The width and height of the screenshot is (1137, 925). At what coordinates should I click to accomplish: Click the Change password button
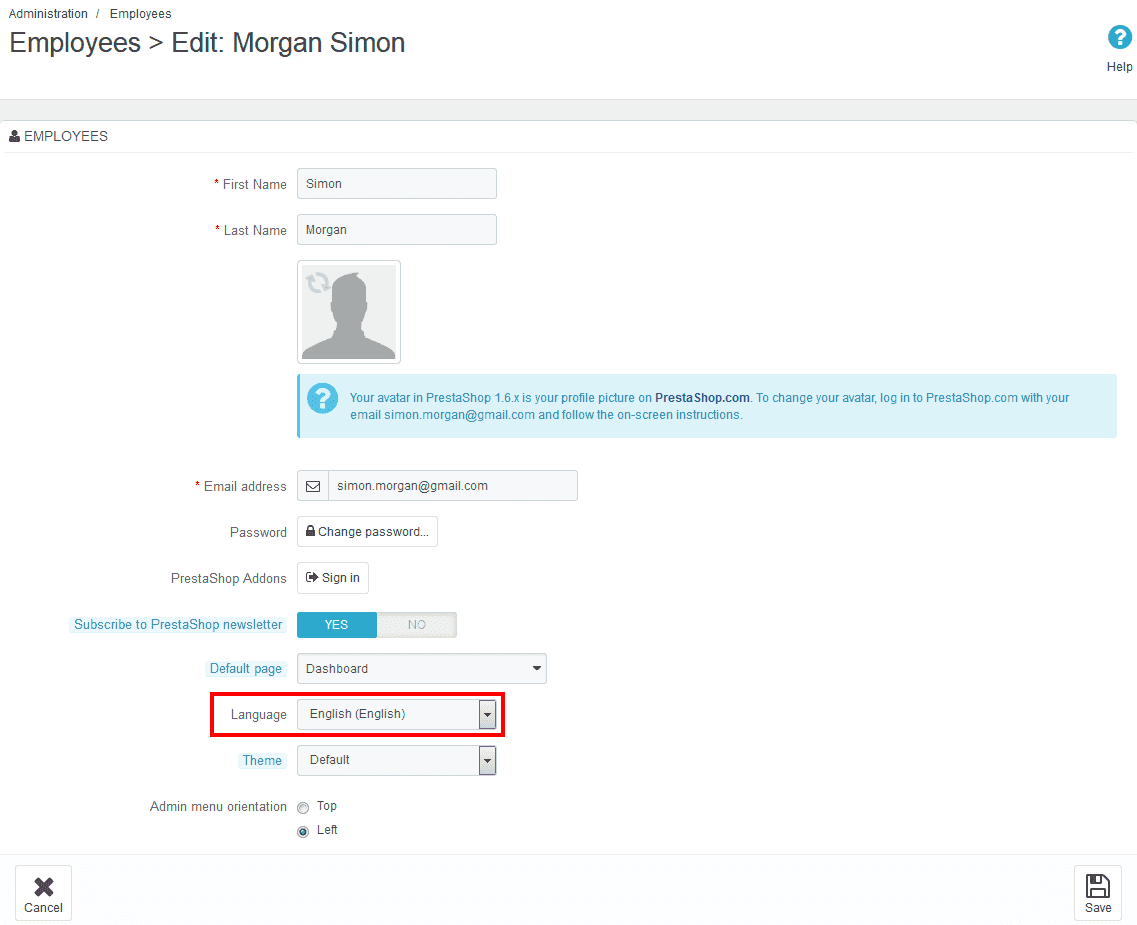367,532
